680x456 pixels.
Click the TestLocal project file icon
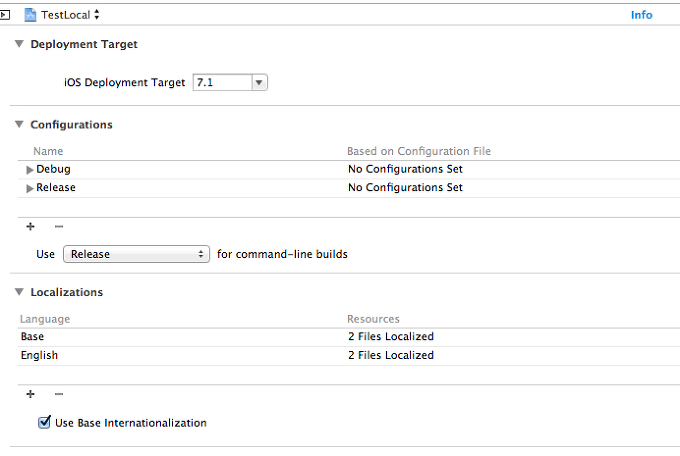pos(30,15)
